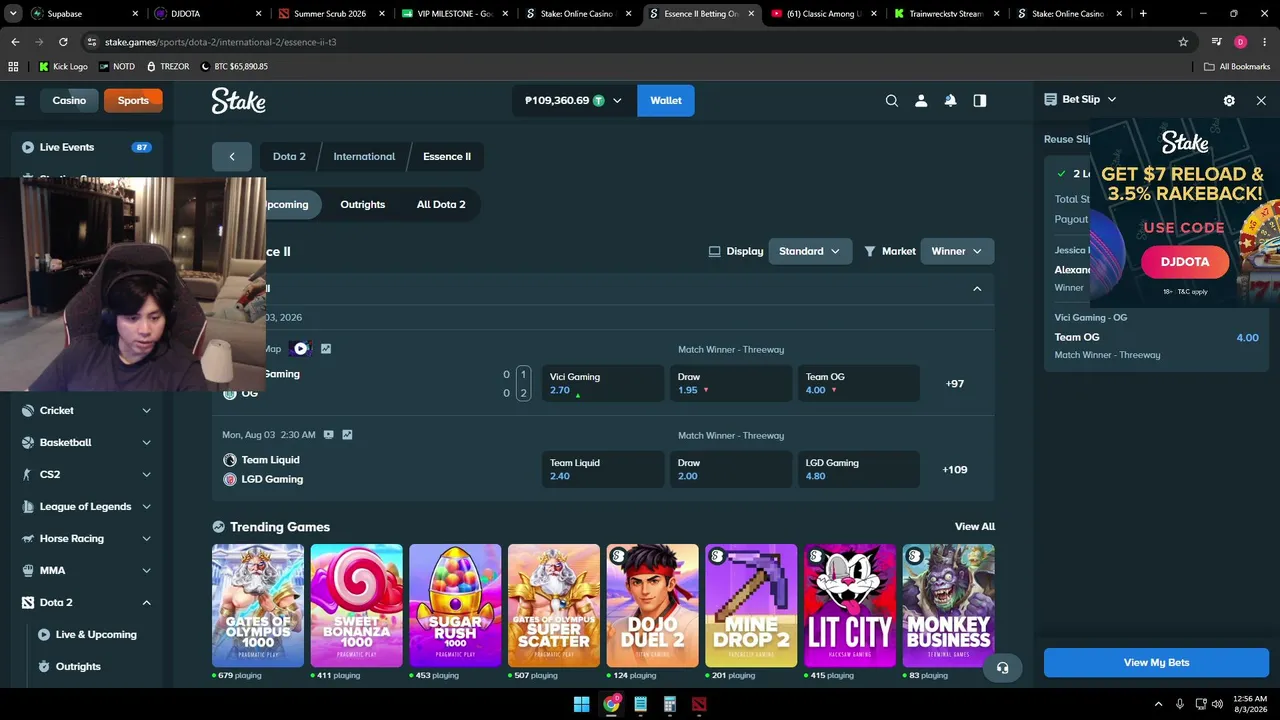This screenshot has width=1280, height=720.
Task: Expand the CS2 sports category
Action: click(x=146, y=475)
